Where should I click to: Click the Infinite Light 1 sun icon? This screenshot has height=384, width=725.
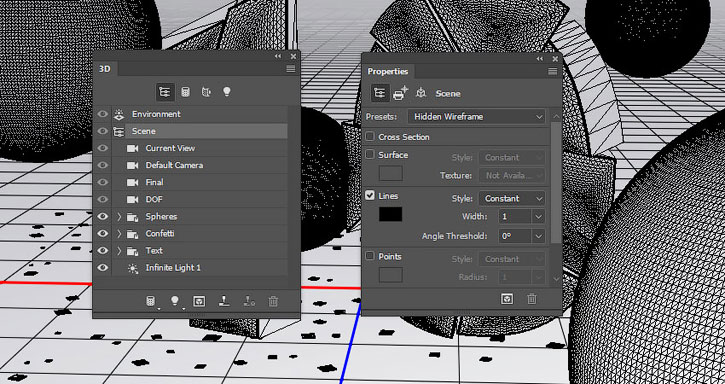coord(133,268)
